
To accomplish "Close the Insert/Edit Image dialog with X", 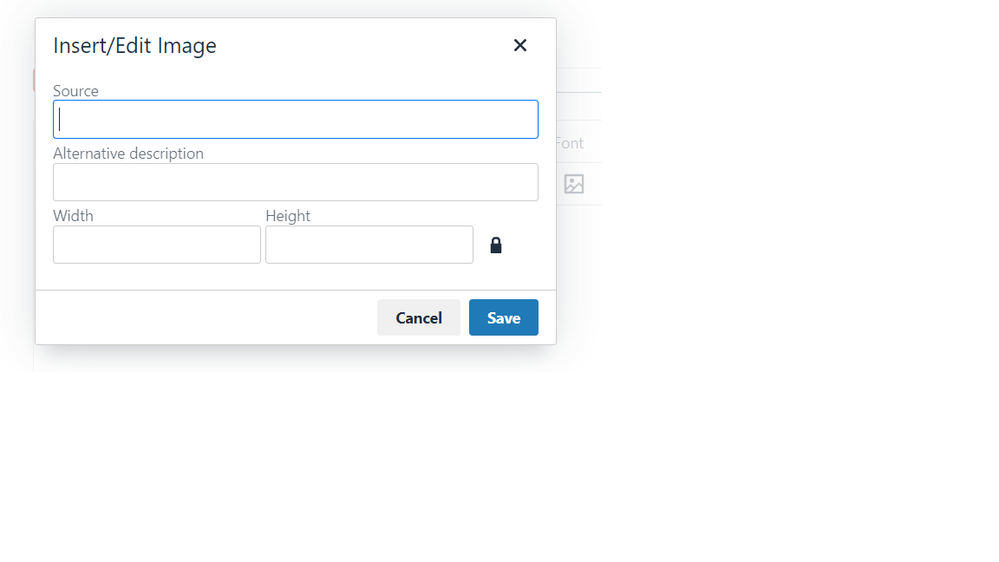I will pos(520,45).
